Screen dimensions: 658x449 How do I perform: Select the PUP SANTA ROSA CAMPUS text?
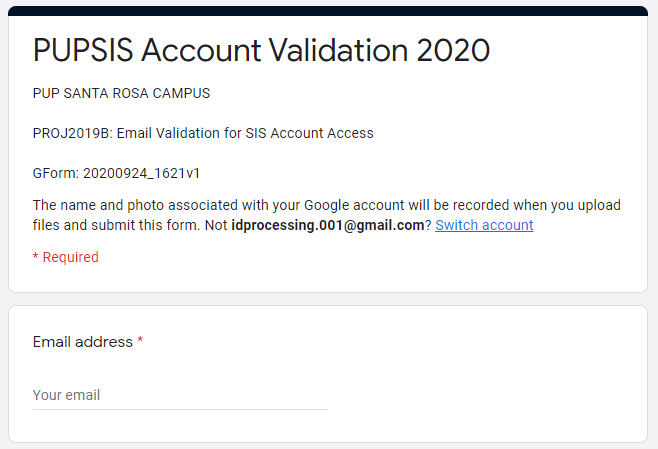click(121, 94)
